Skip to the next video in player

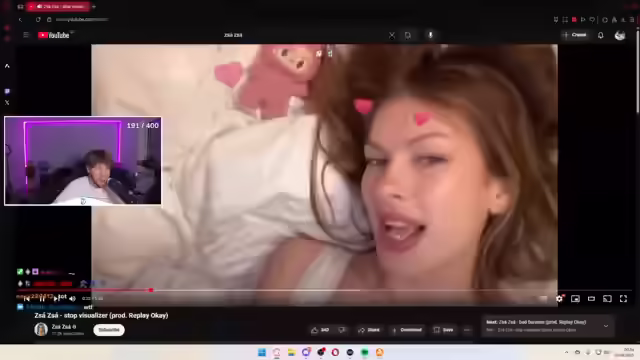(56, 299)
